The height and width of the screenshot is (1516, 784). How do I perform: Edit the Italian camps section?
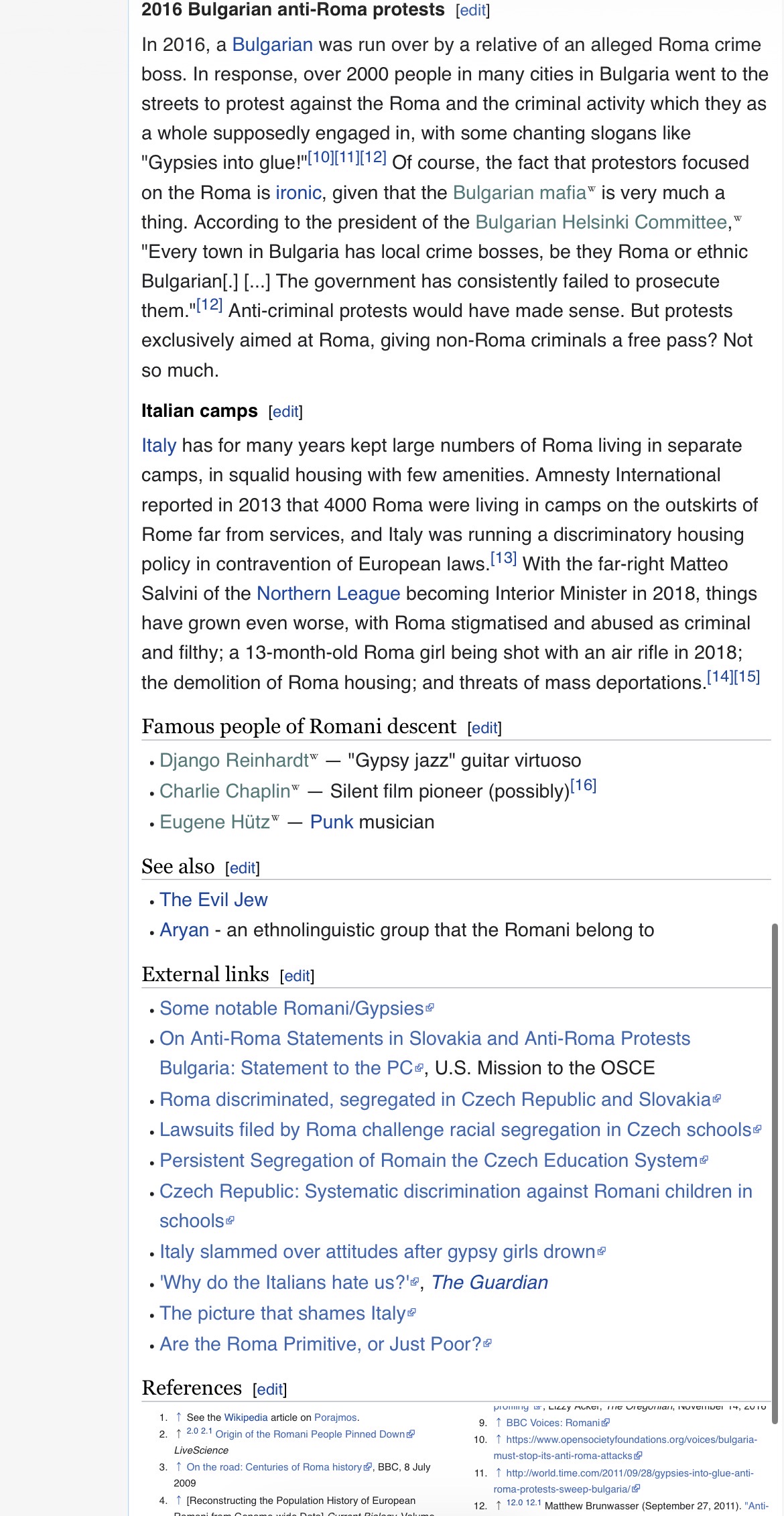pos(285,412)
